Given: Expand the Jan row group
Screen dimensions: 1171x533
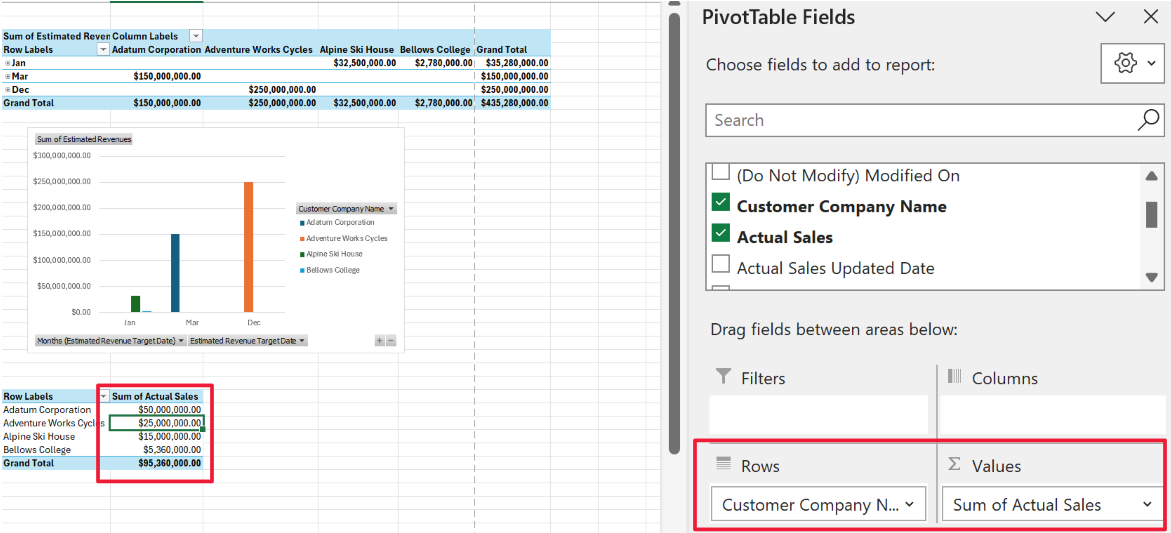Looking at the screenshot, I should 7,63.
